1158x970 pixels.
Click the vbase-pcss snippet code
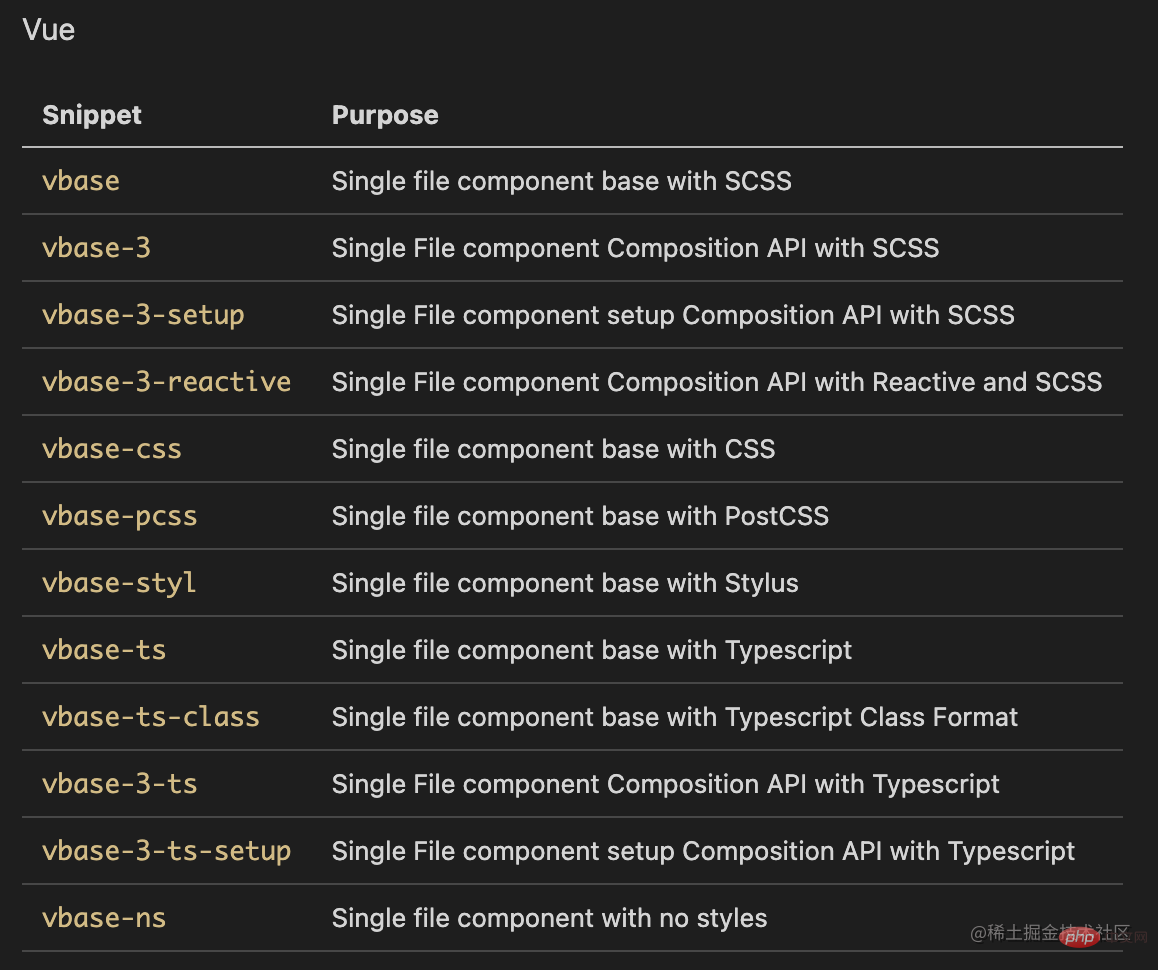click(120, 516)
